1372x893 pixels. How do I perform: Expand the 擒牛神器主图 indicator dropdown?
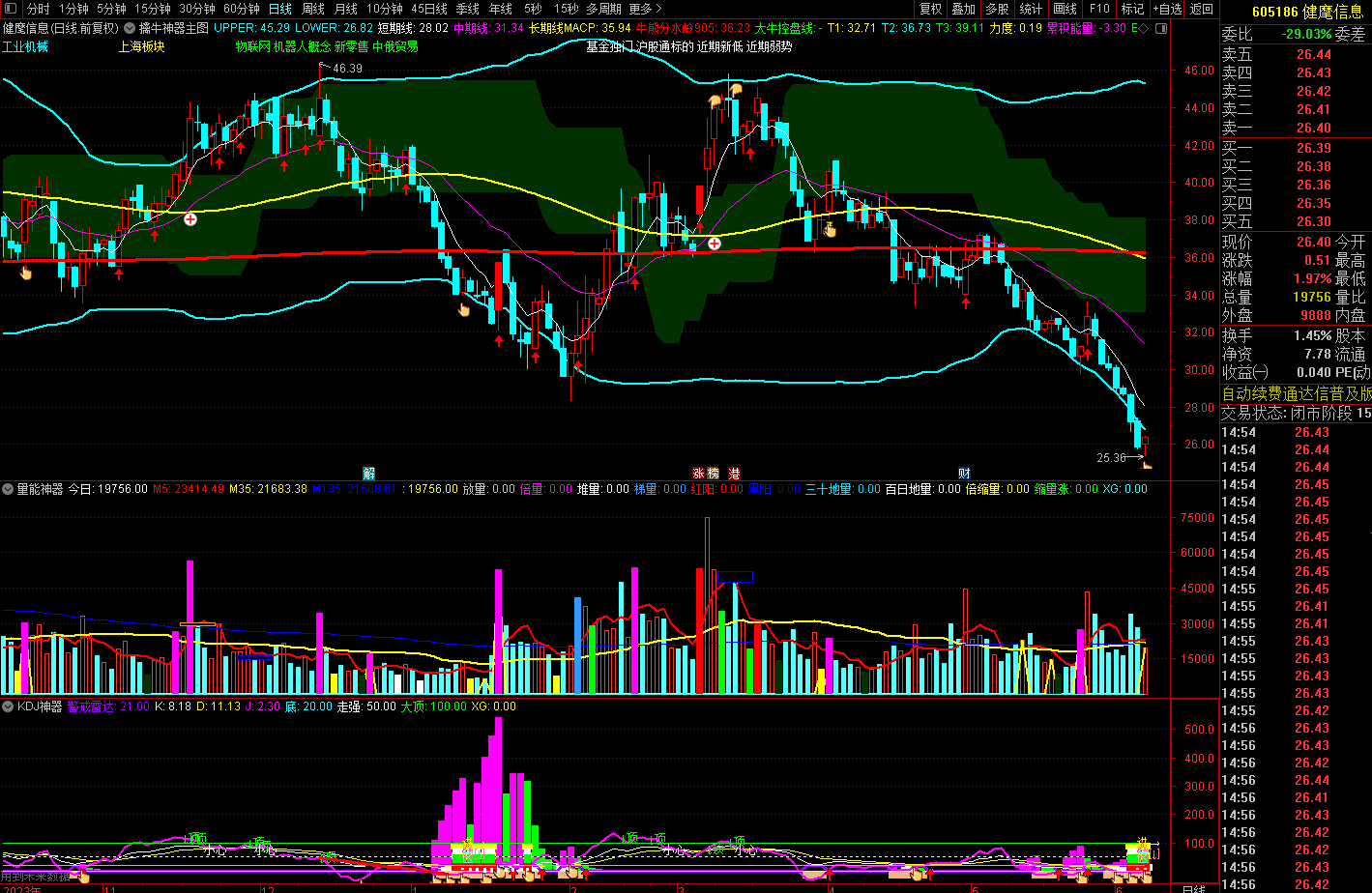pyautogui.click(x=130, y=28)
